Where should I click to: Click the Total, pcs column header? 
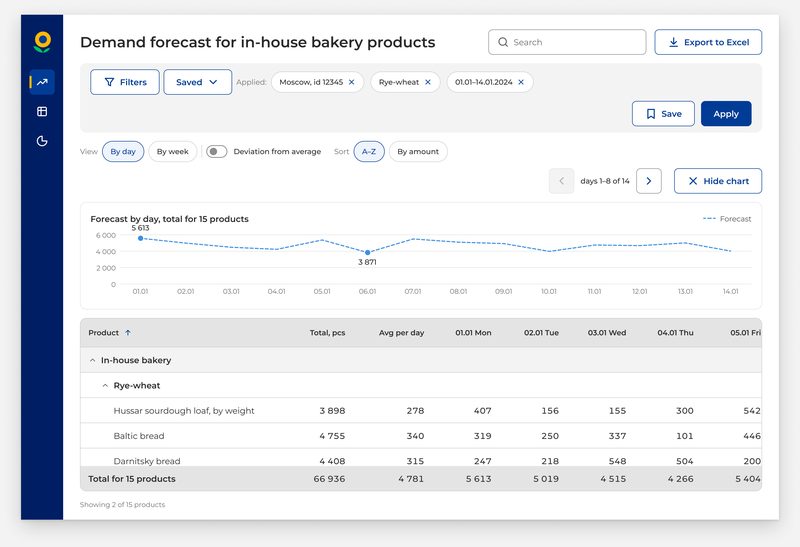pos(328,333)
